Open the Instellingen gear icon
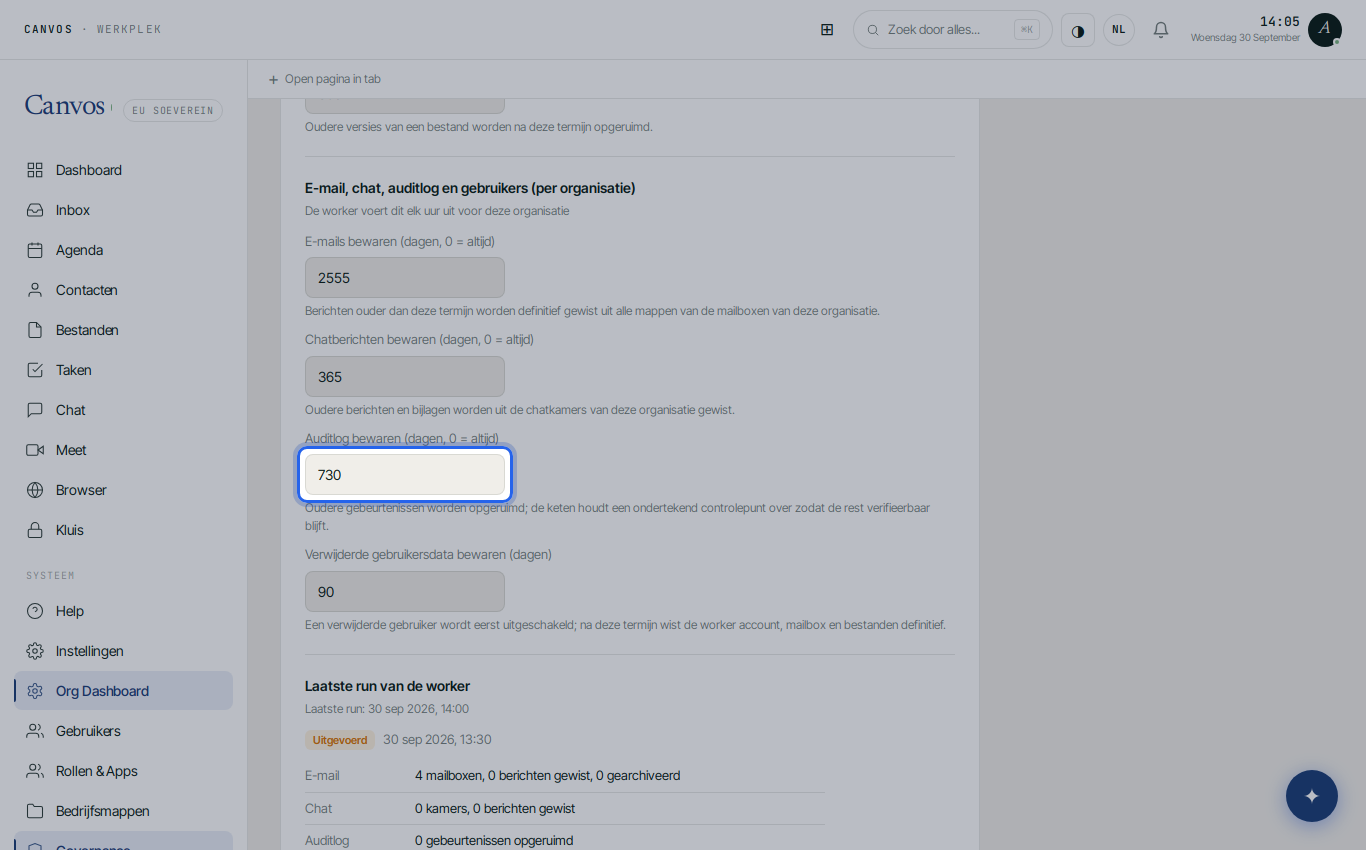Viewport: 1366px width, 850px height. (x=35, y=651)
